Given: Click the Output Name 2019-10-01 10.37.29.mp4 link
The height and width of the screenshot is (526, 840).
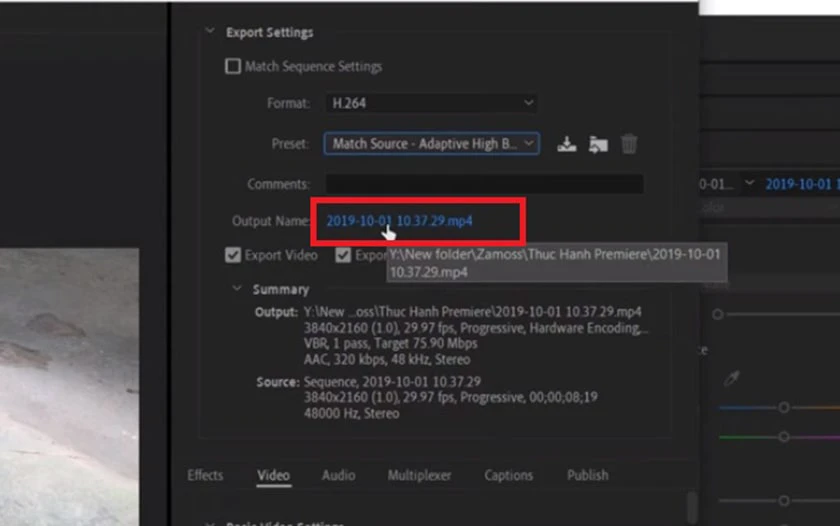Looking at the screenshot, I should pos(400,221).
